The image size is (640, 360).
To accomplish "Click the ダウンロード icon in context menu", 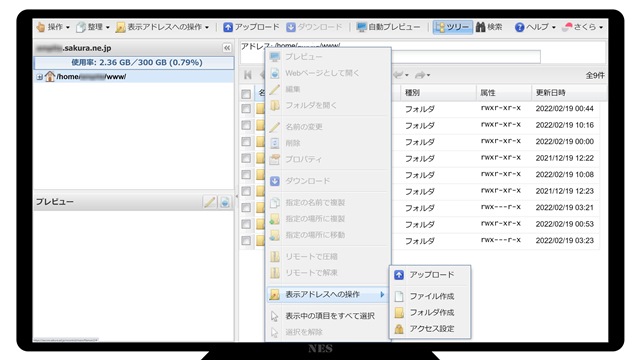I will tap(275, 181).
